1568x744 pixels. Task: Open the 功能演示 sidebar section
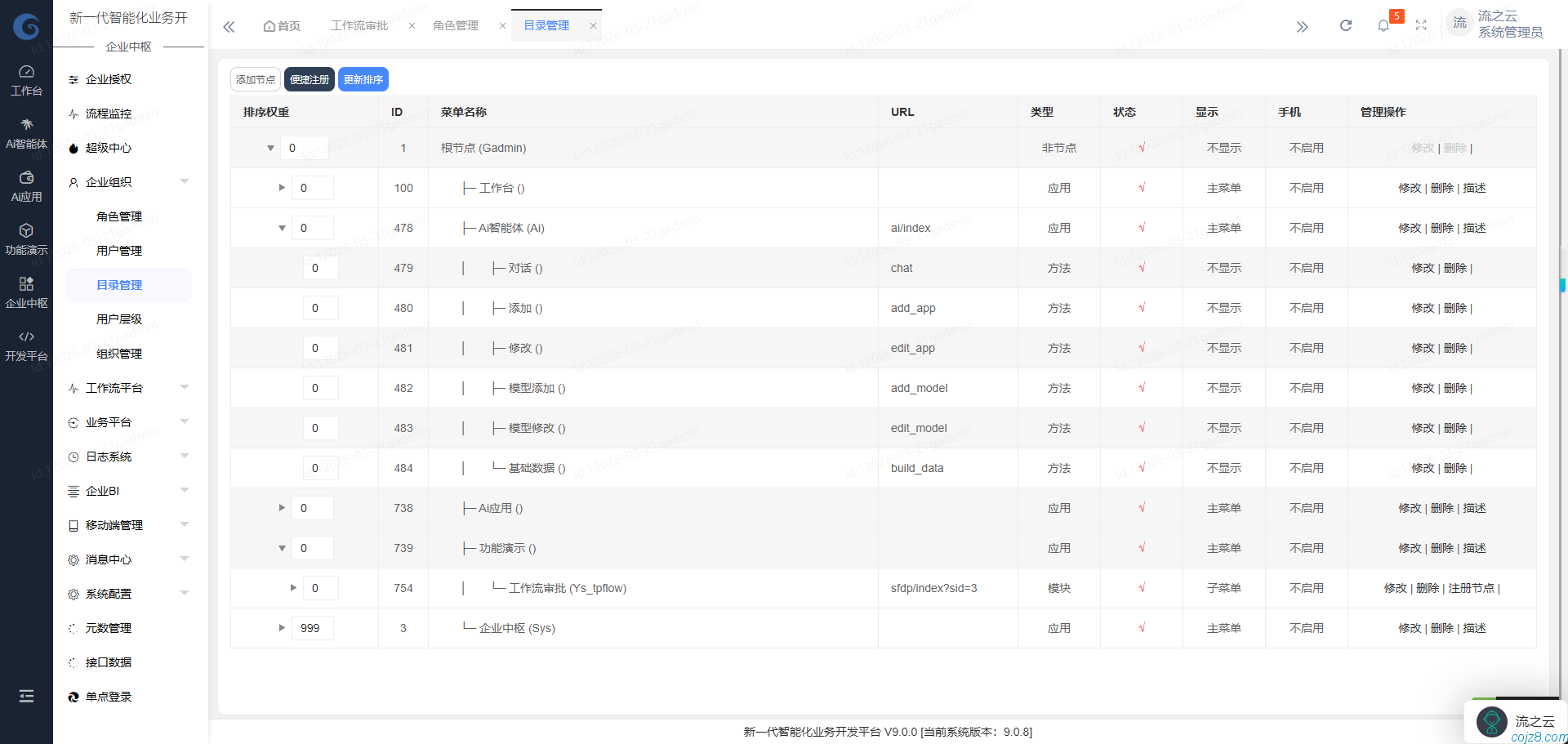pyautogui.click(x=26, y=238)
